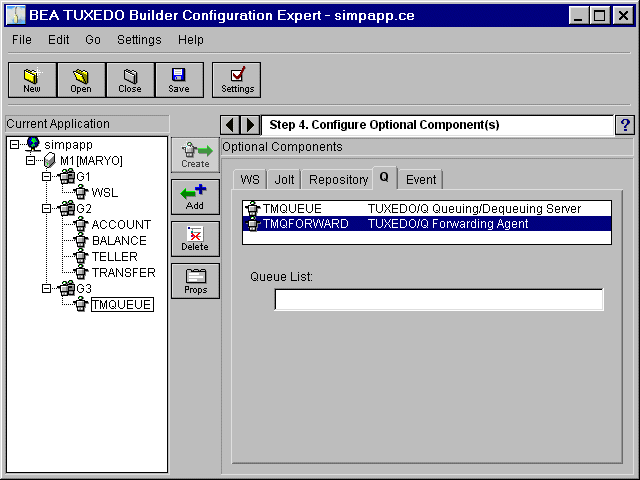Collapse the M1 [MARYO] machine node
Viewport: 640px width, 480px height.
(x=31, y=160)
